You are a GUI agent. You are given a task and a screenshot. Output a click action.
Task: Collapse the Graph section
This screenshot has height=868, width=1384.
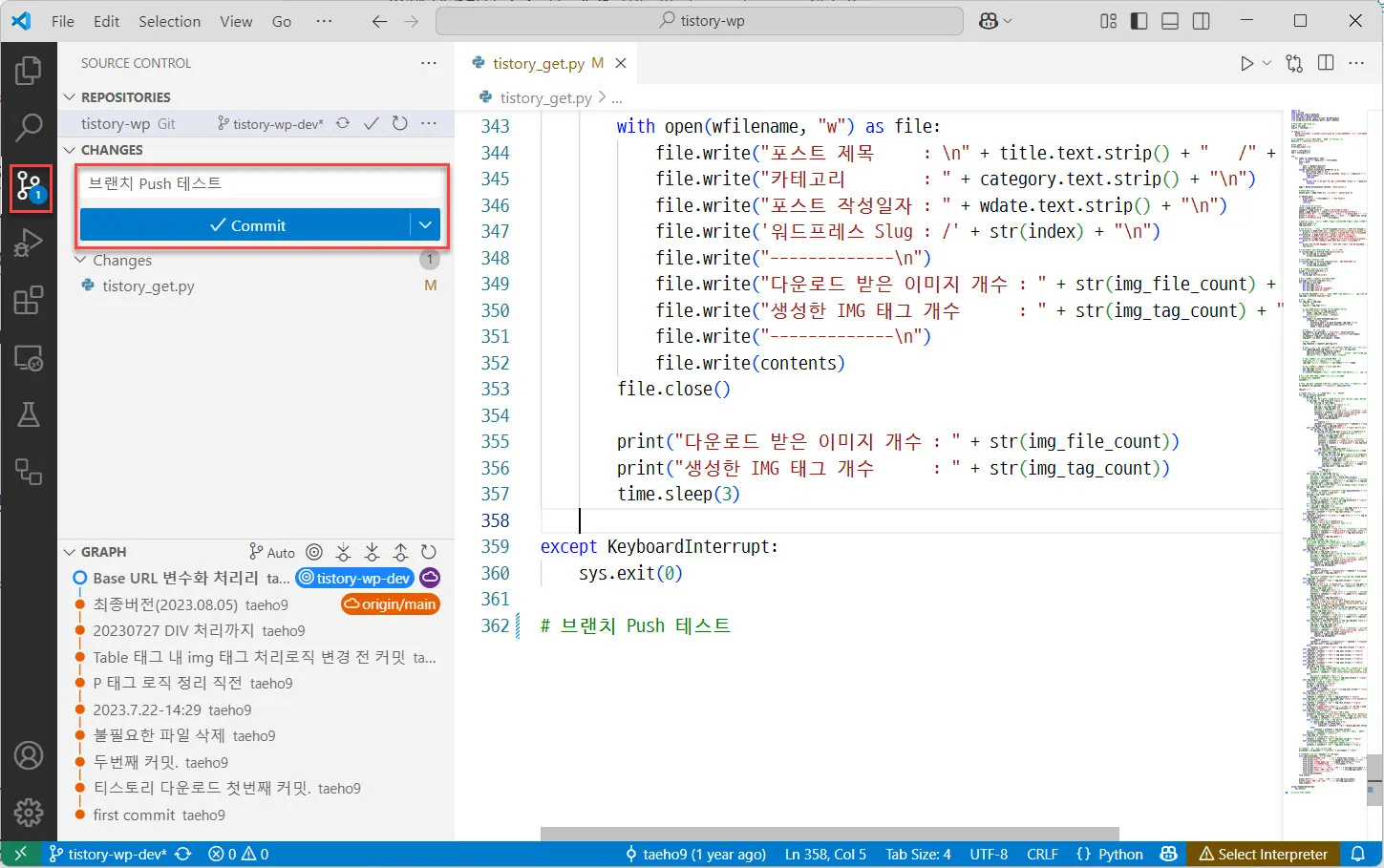pyautogui.click(x=69, y=552)
